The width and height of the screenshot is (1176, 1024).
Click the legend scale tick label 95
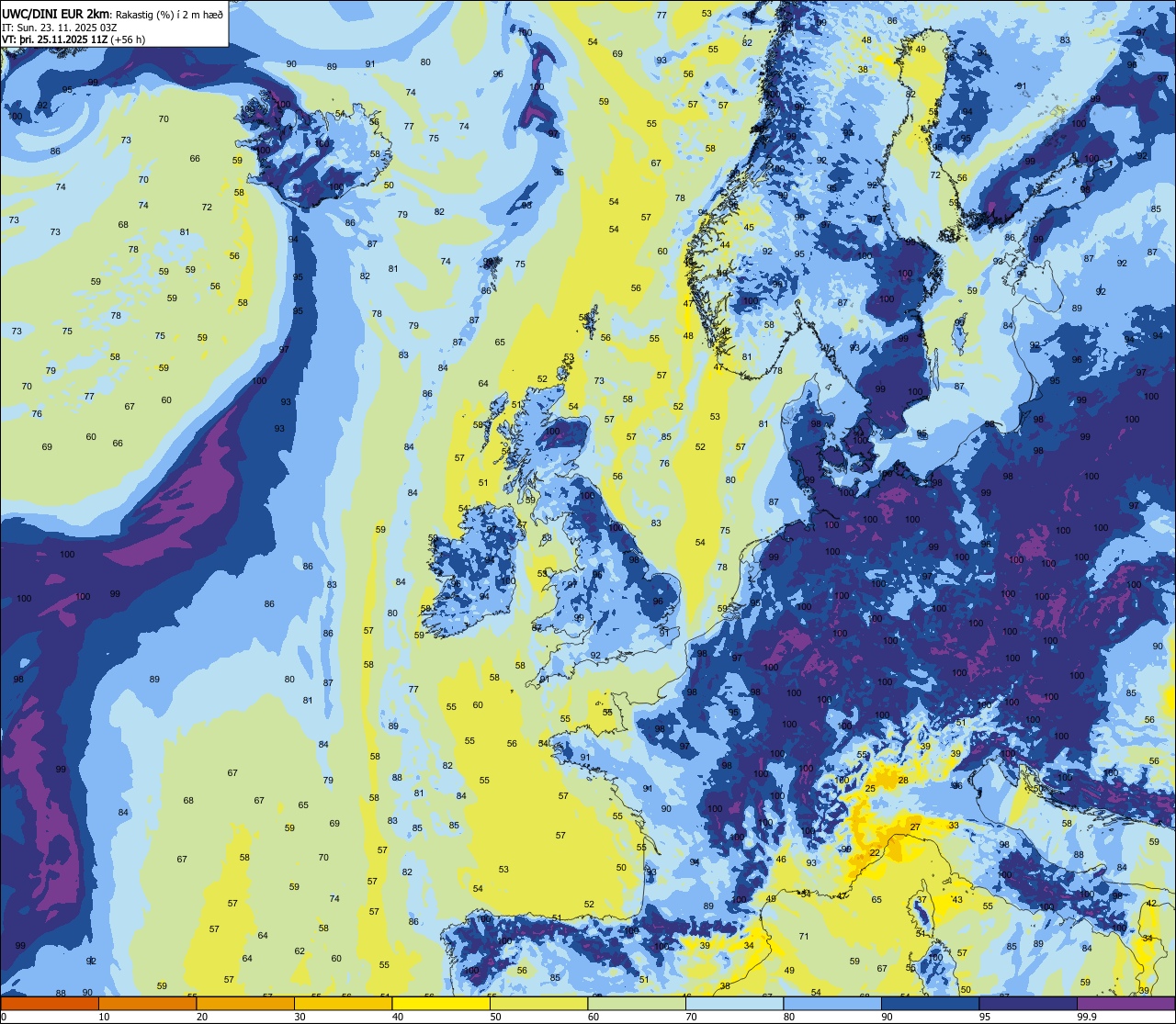(x=985, y=1016)
